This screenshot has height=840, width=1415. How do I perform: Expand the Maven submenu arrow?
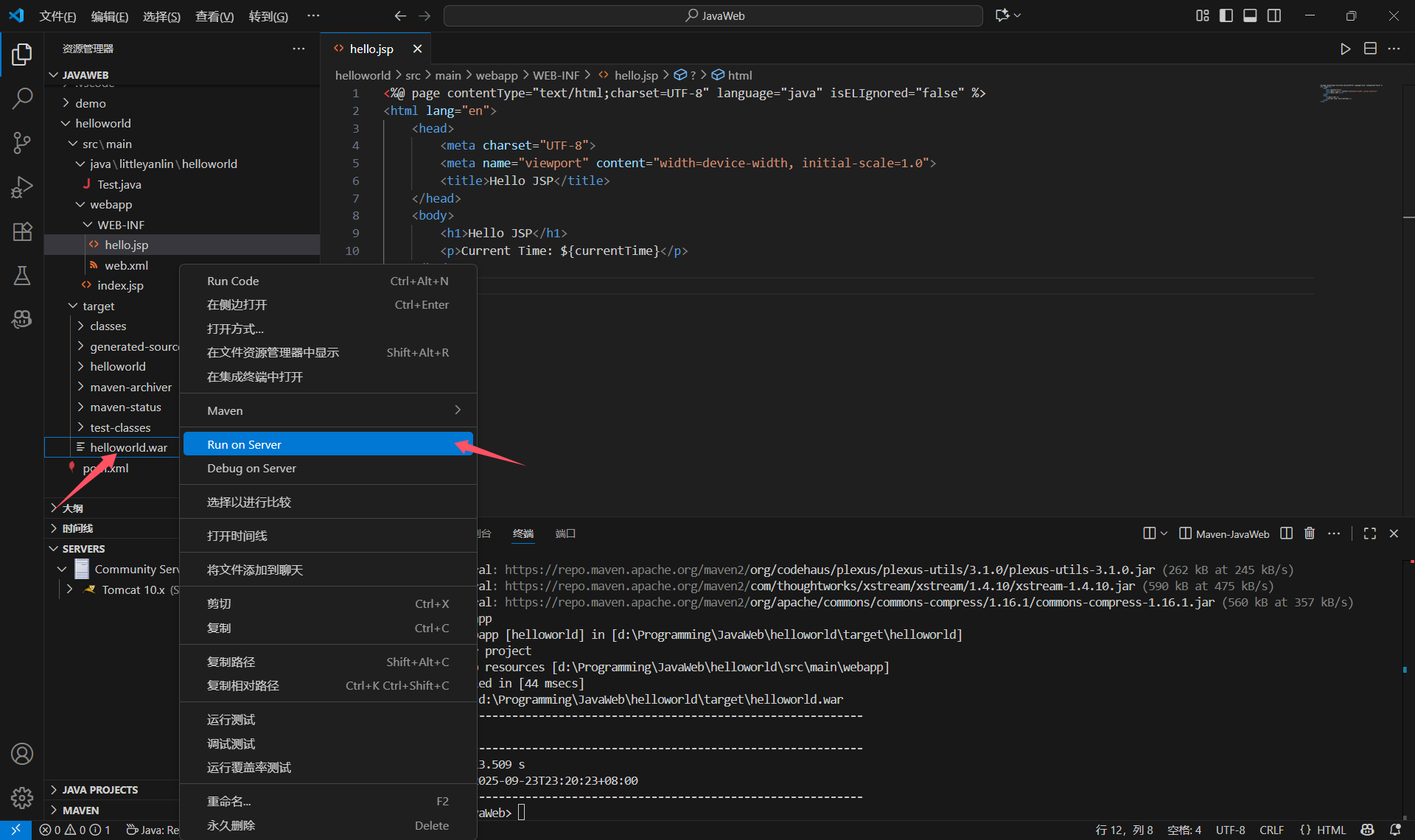[x=458, y=410]
